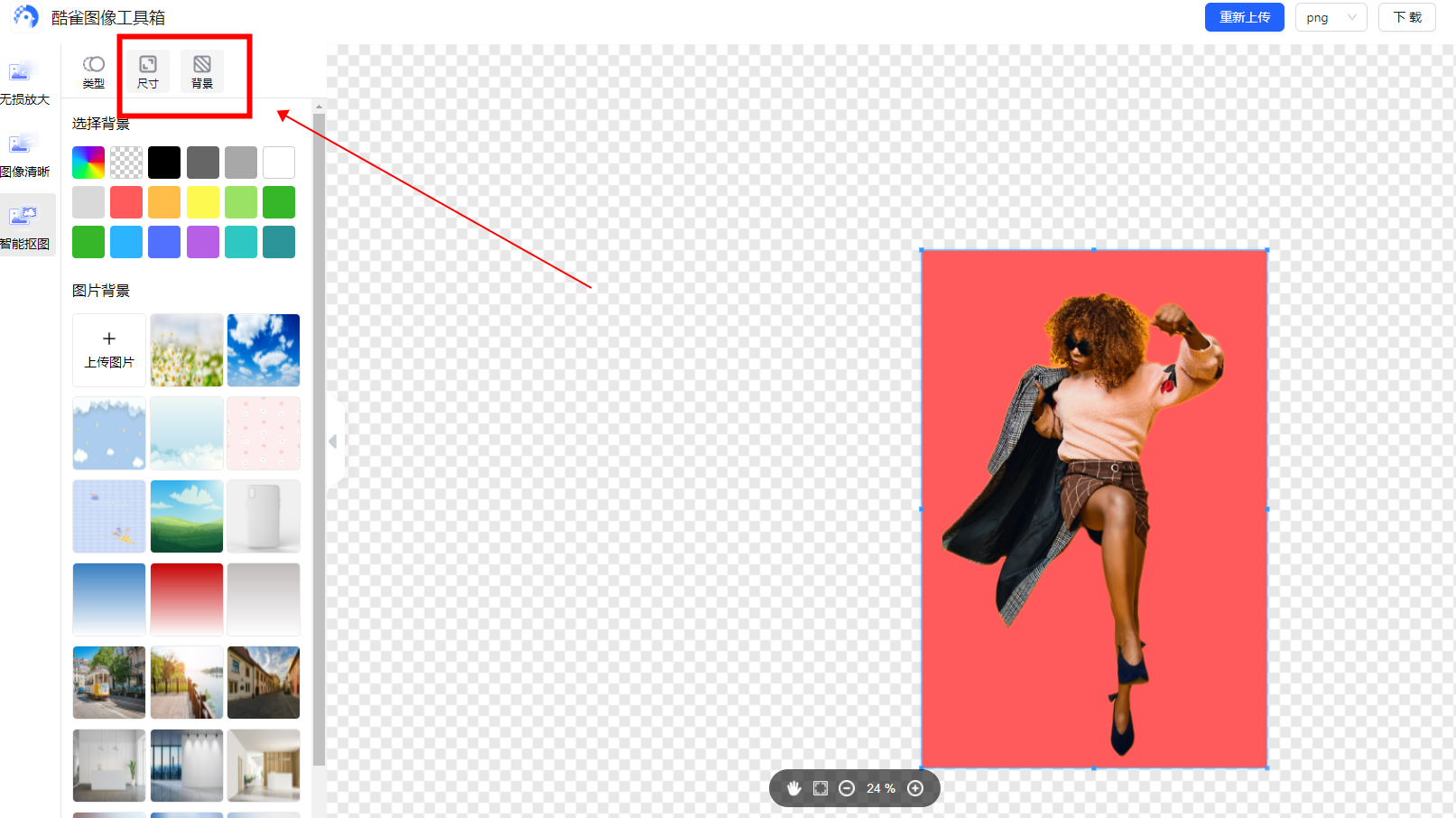This screenshot has width=1456, height=818.
Task: Pick the white background swatch
Action: click(x=279, y=163)
